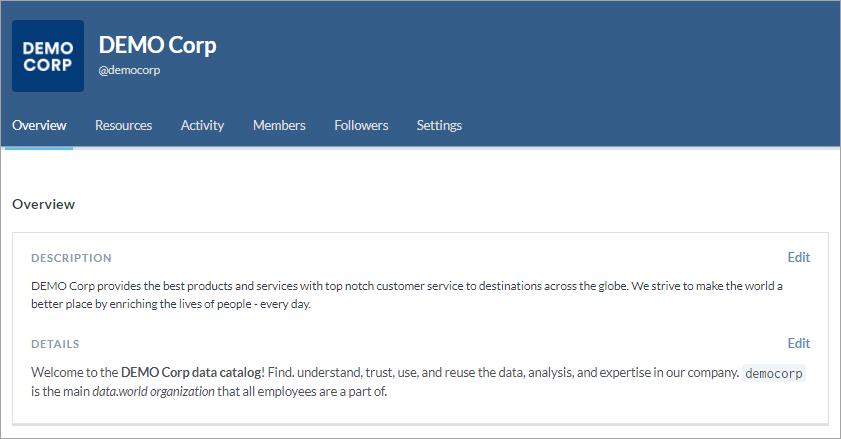
Task: Open the organization Settings tab
Action: [x=439, y=125]
